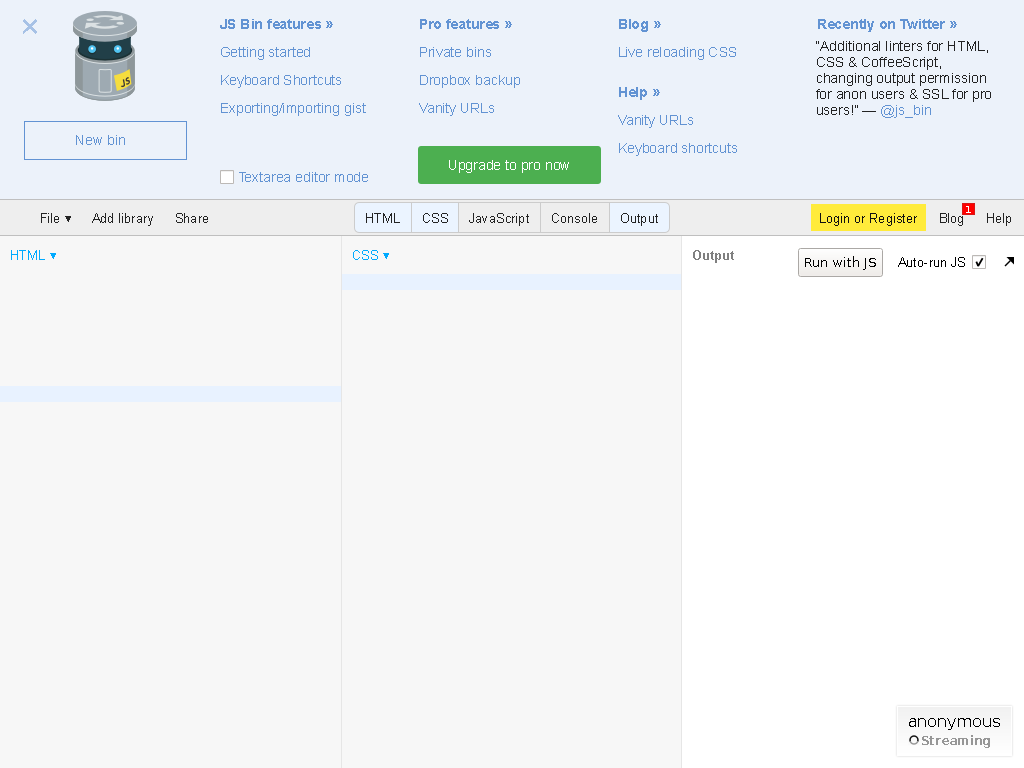Toggle the HTML panel tab
The width and height of the screenshot is (1024, 768).
[383, 218]
